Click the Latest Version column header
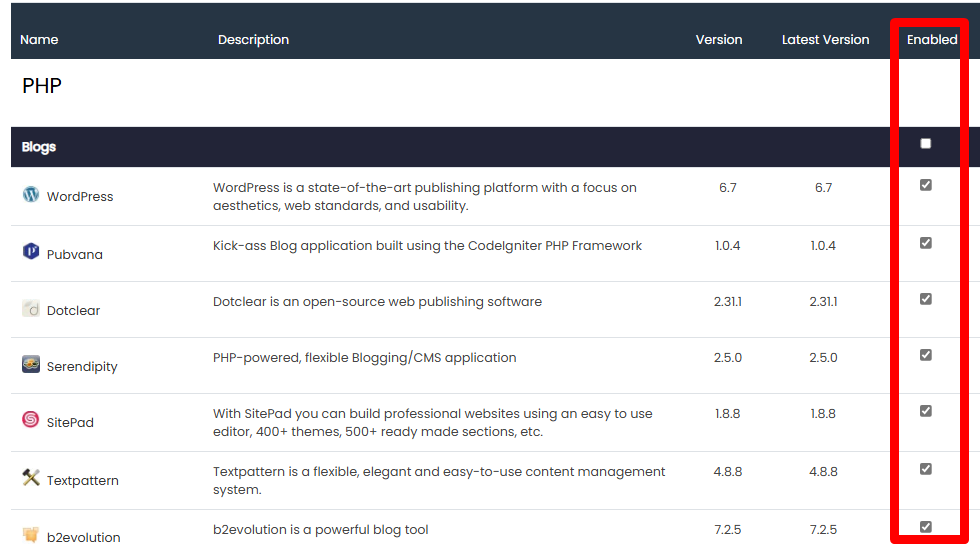Viewport: 980px width, 548px height. [x=825, y=39]
